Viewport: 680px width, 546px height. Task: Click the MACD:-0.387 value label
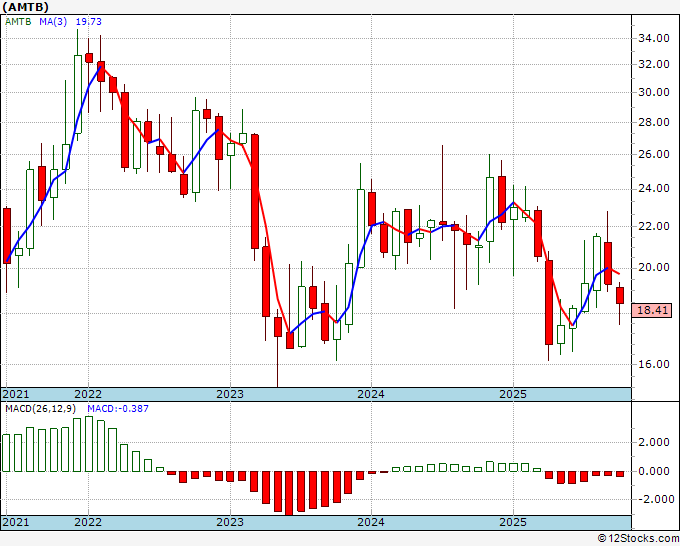118,409
